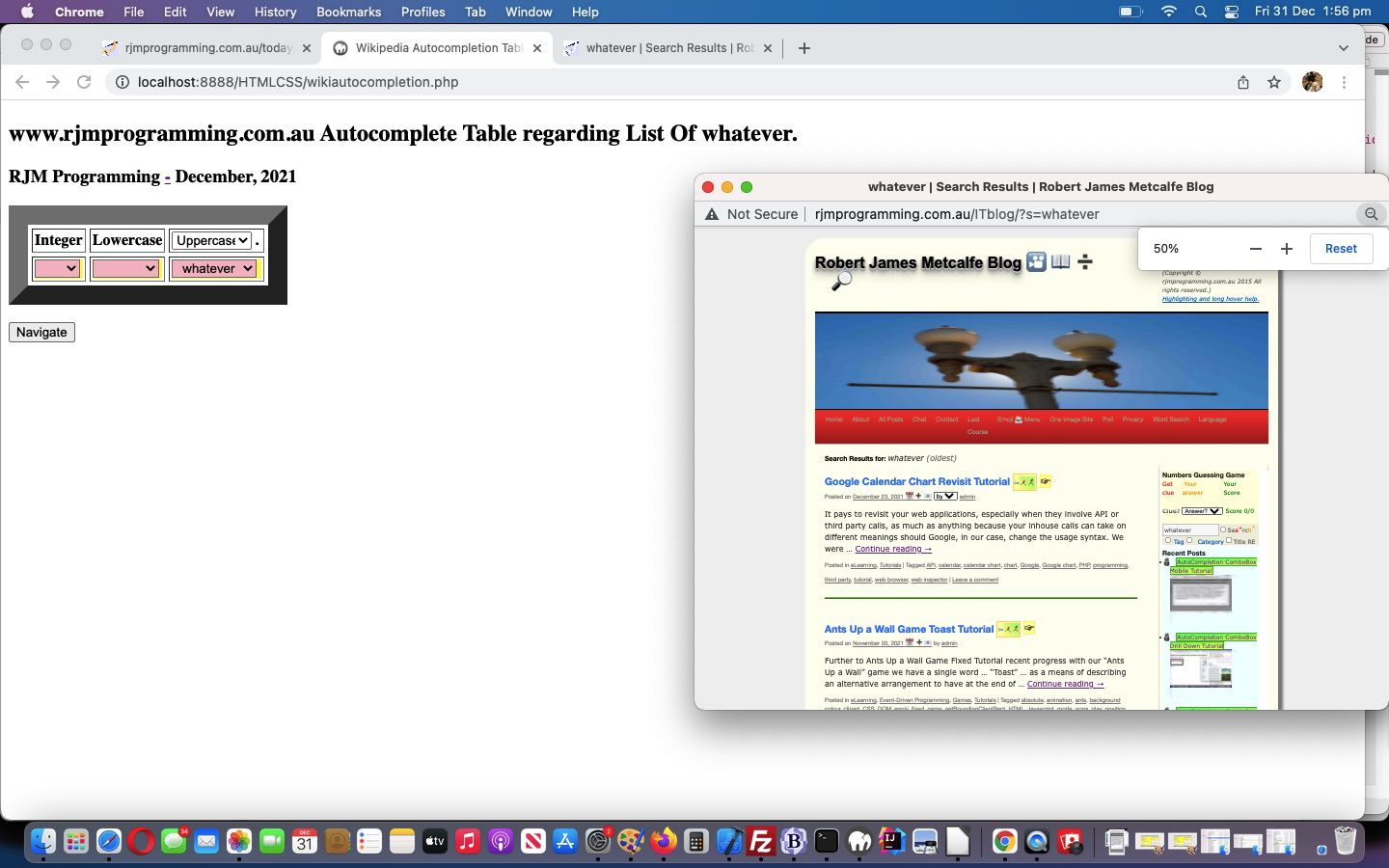Click the All Posts item in the blog menu
This screenshot has width=1389, height=868.
[x=890, y=420]
